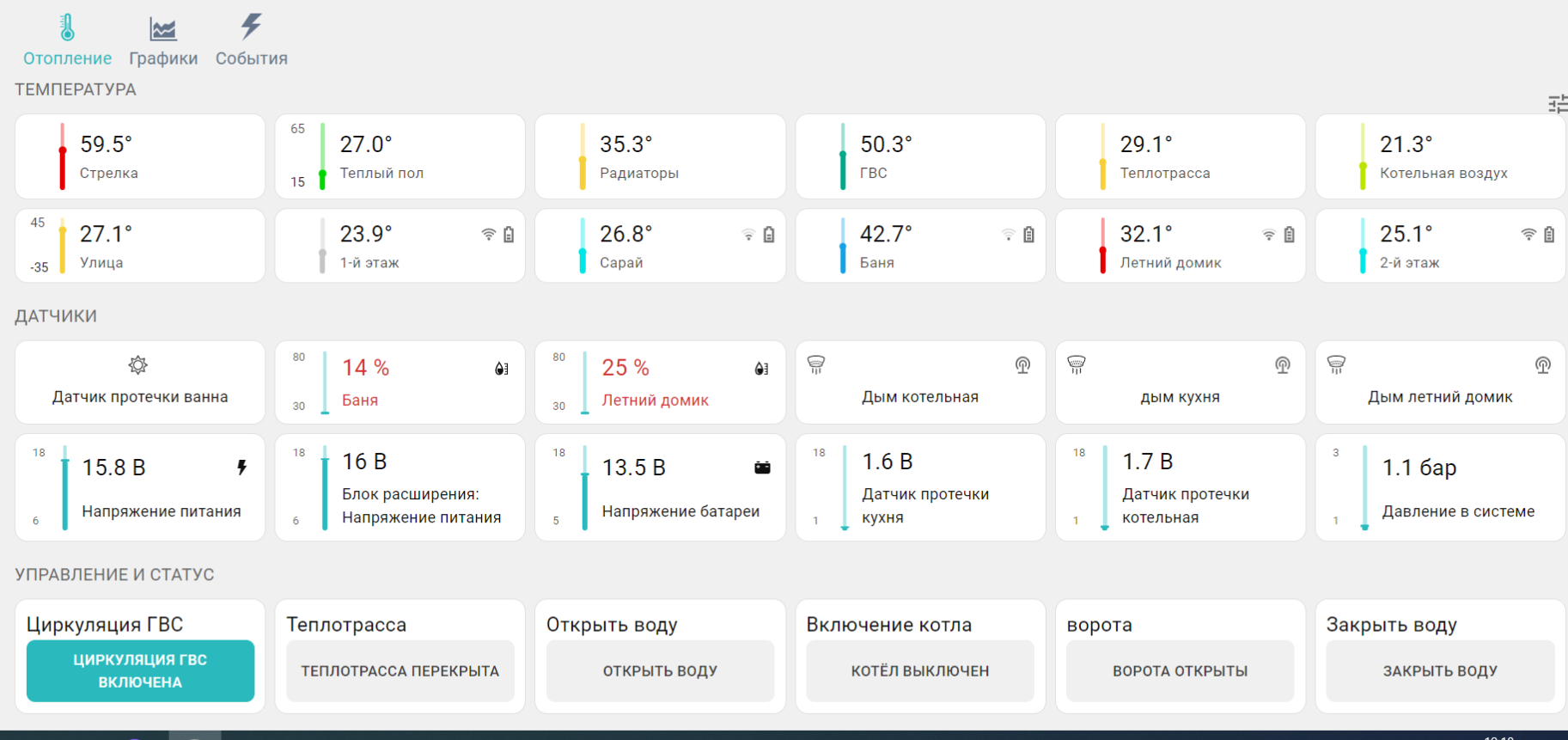Viewport: 1568px width, 740px height.
Task: Click ДАТЧИКИ section heading
Action: [56, 316]
